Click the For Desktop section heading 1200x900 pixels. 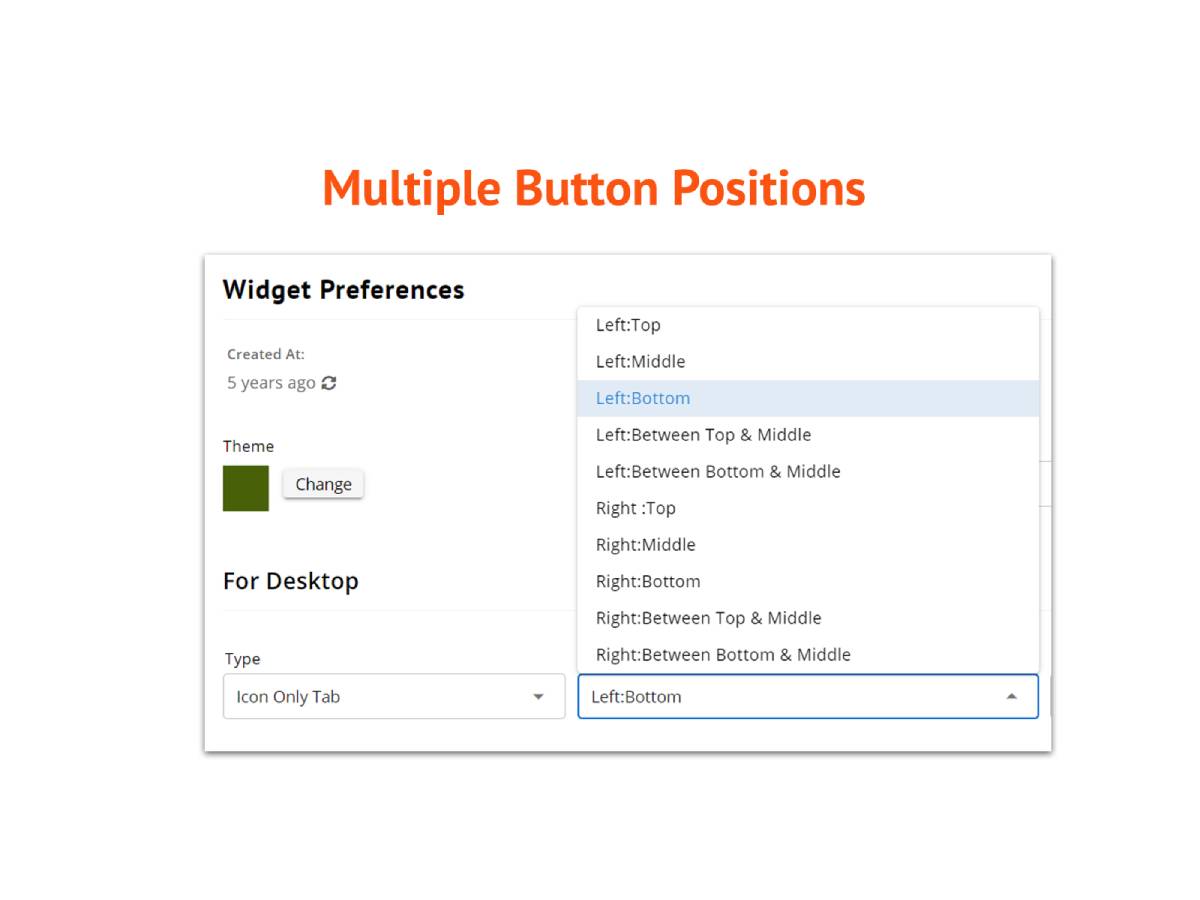[290, 581]
